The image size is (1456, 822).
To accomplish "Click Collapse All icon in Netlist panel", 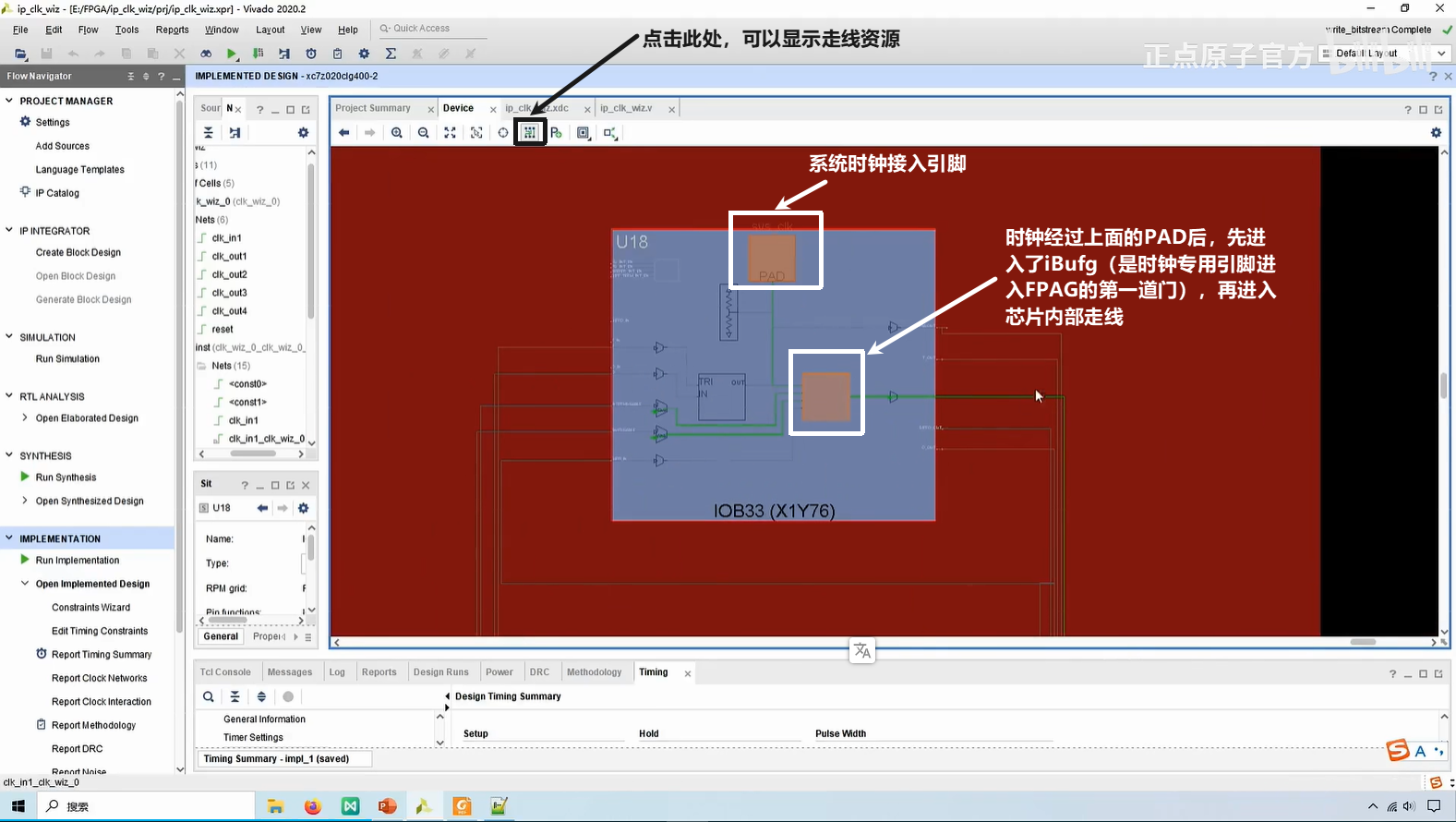I will 209,133.
